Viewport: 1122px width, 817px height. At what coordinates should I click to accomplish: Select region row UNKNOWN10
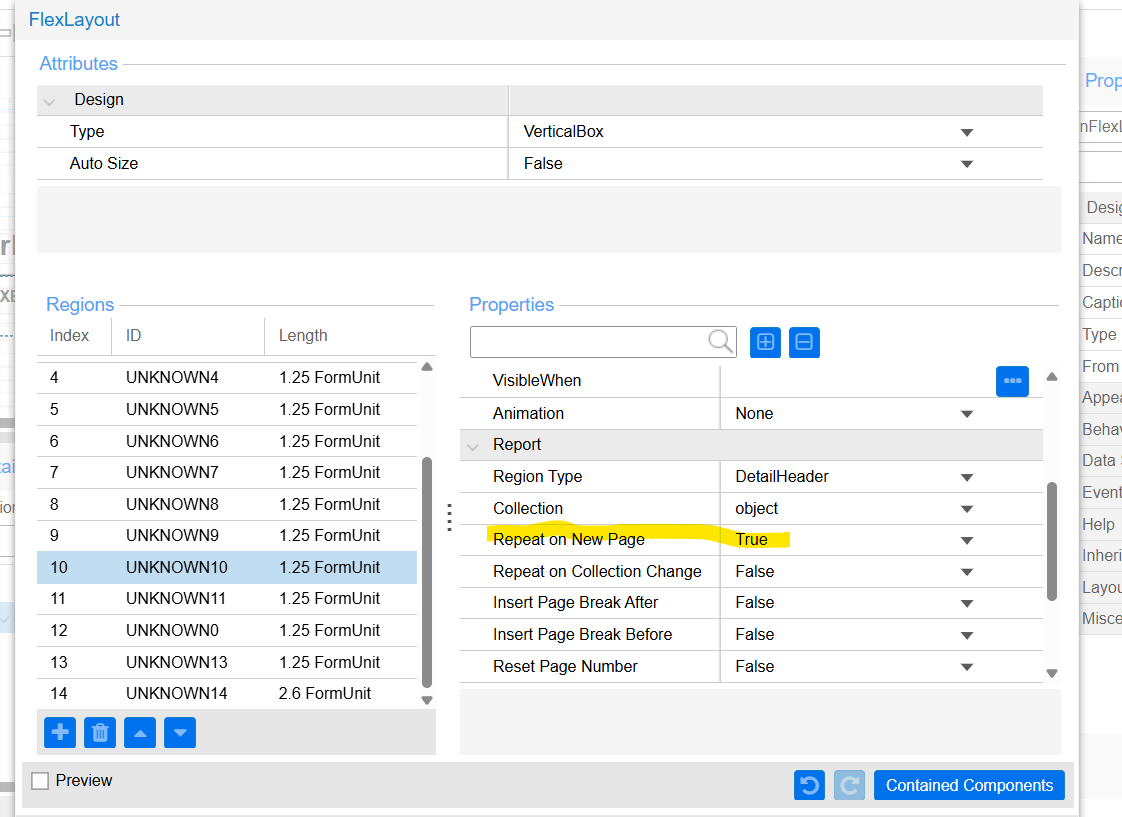pyautogui.click(x=227, y=567)
